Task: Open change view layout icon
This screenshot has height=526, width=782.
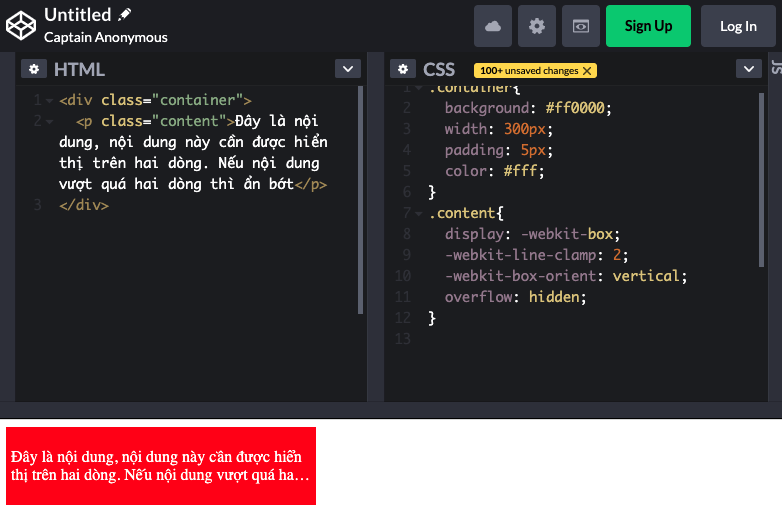Action: (581, 26)
